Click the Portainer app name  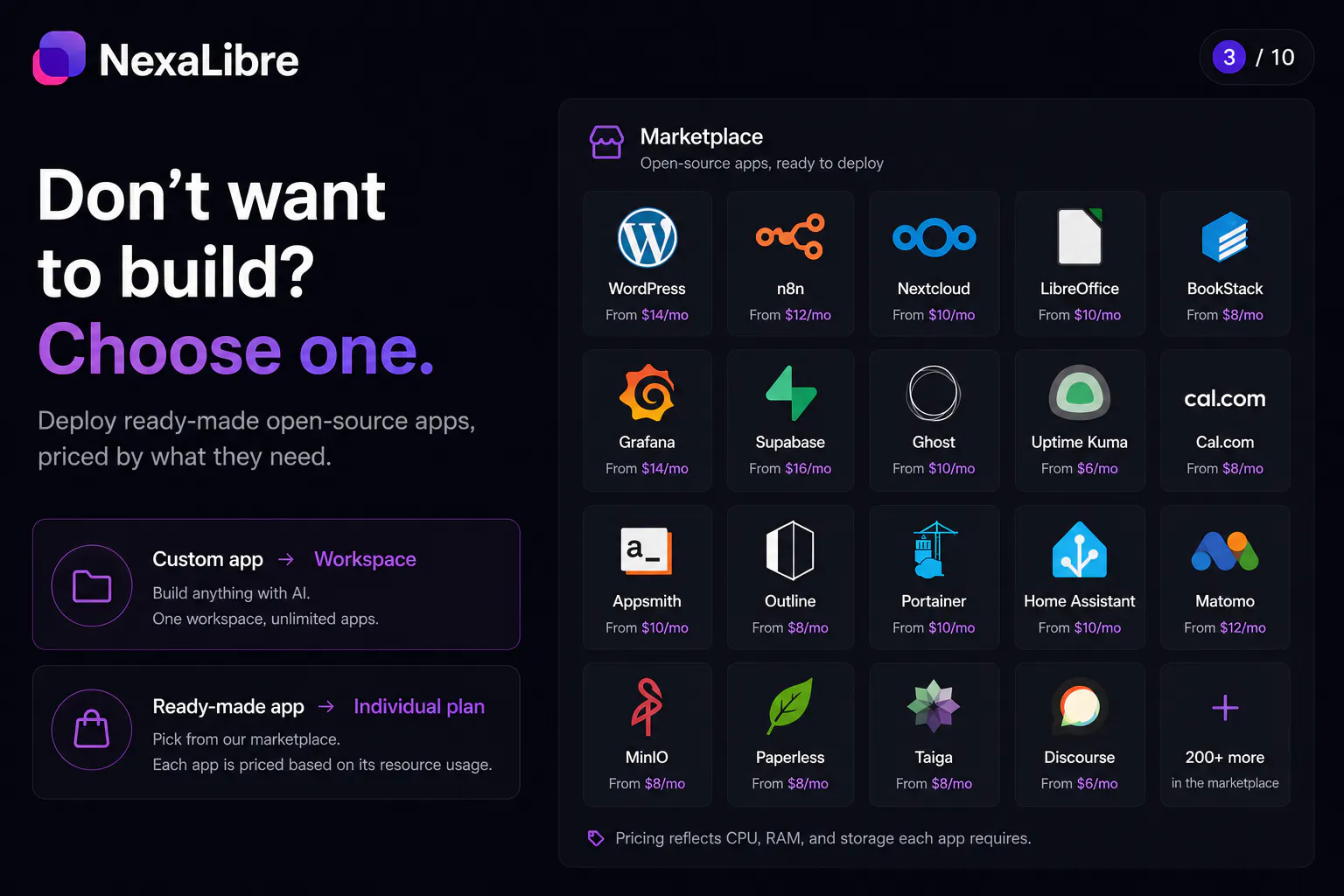(934, 601)
